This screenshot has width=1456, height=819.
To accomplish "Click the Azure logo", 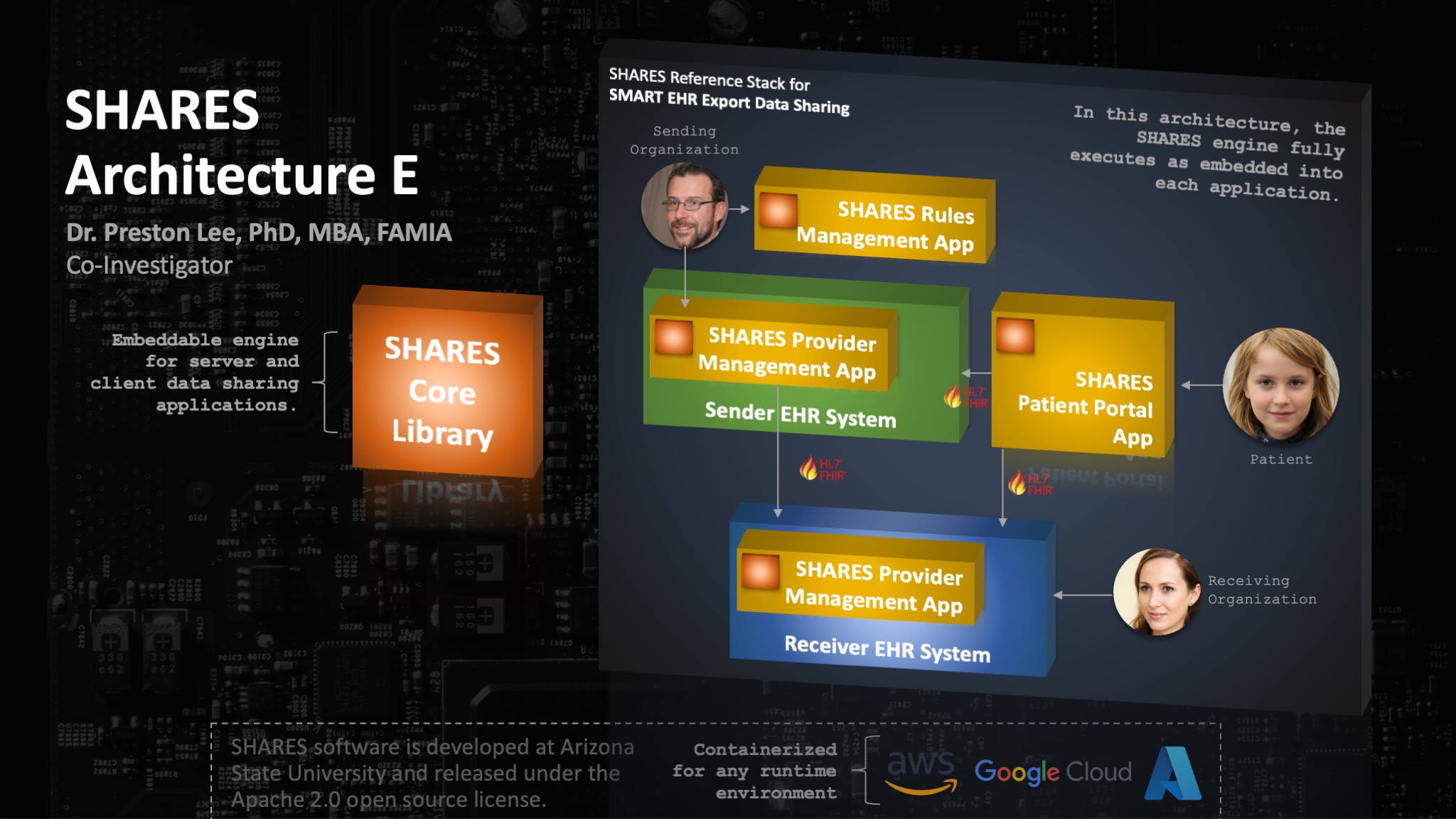I will [x=1173, y=773].
